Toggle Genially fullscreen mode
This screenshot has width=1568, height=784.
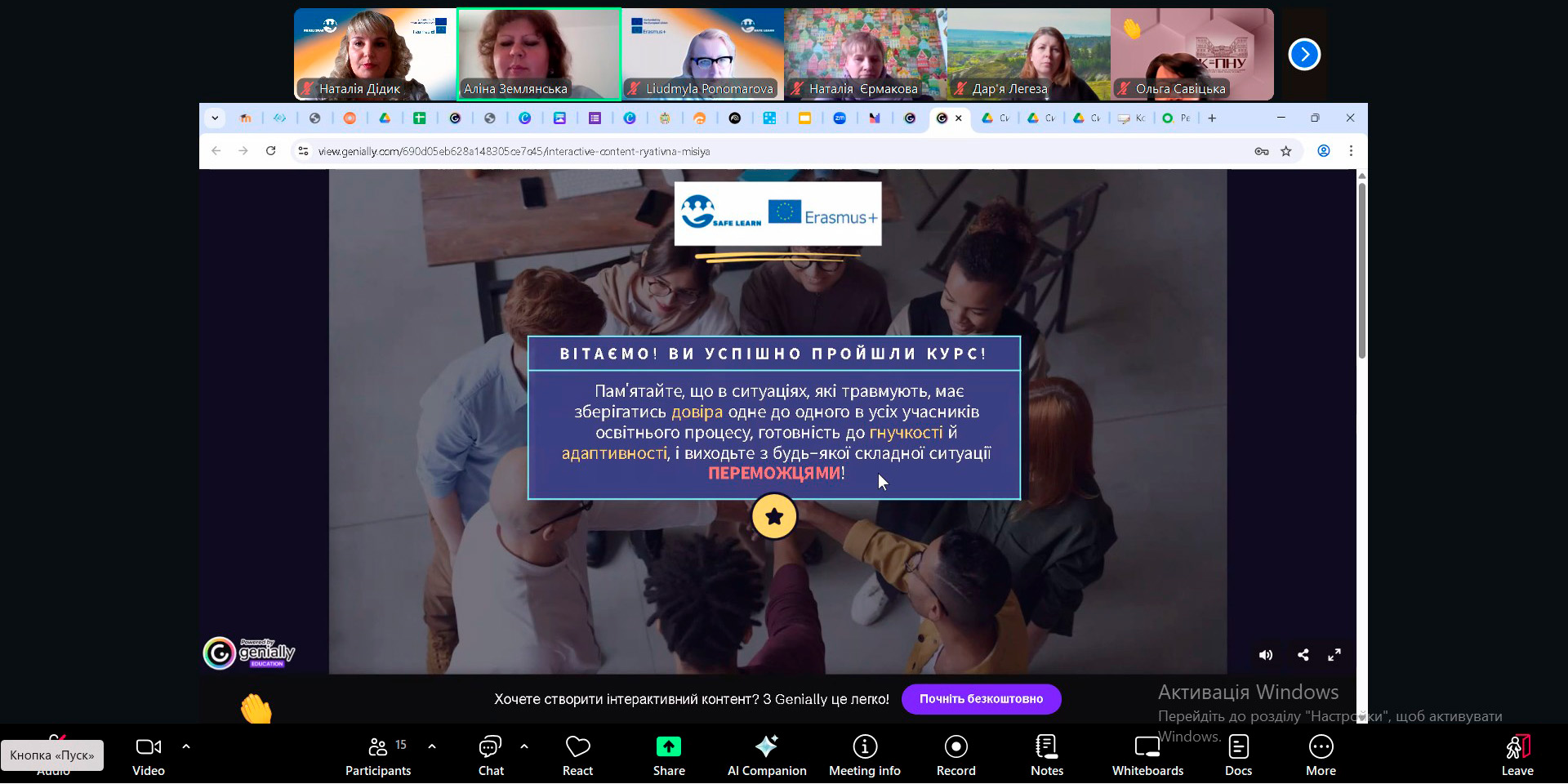(1334, 655)
